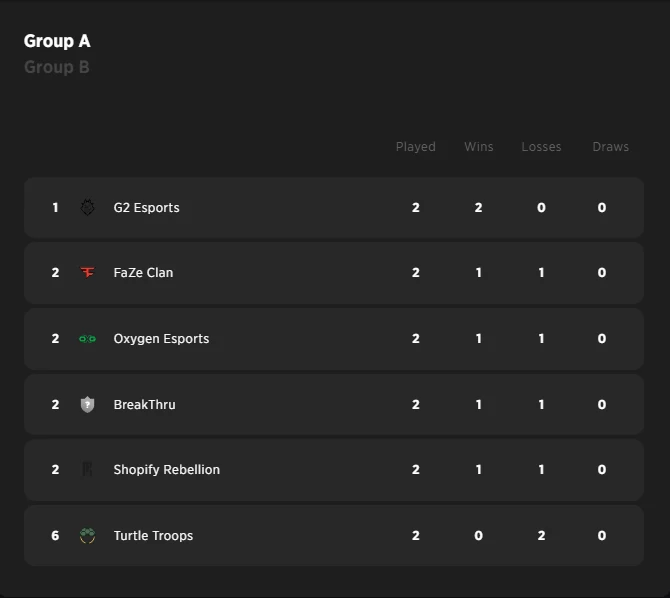The image size is (670, 598).
Task: Click the Draws column header
Action: tap(610, 147)
